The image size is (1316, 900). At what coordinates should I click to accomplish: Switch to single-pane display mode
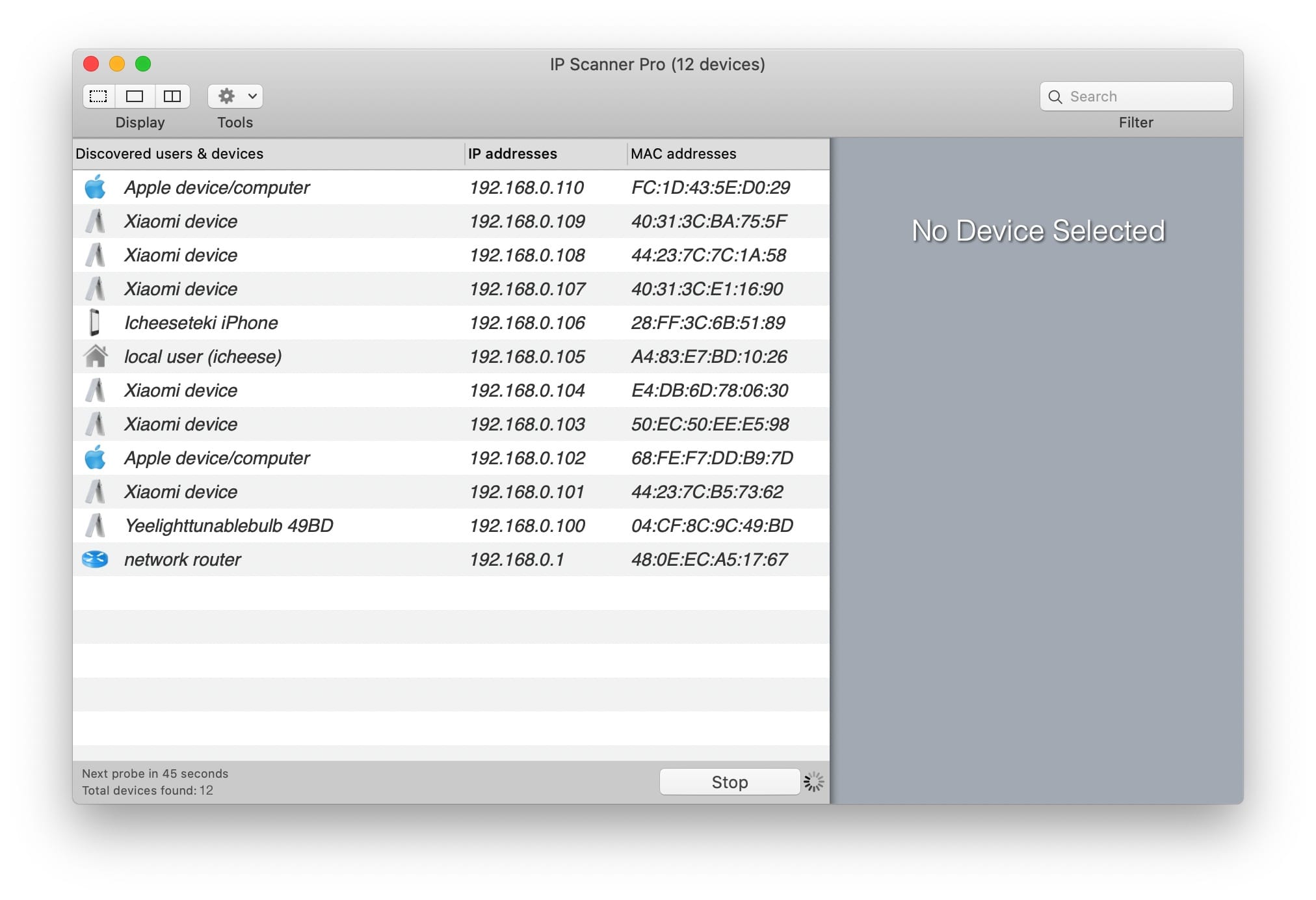point(135,96)
